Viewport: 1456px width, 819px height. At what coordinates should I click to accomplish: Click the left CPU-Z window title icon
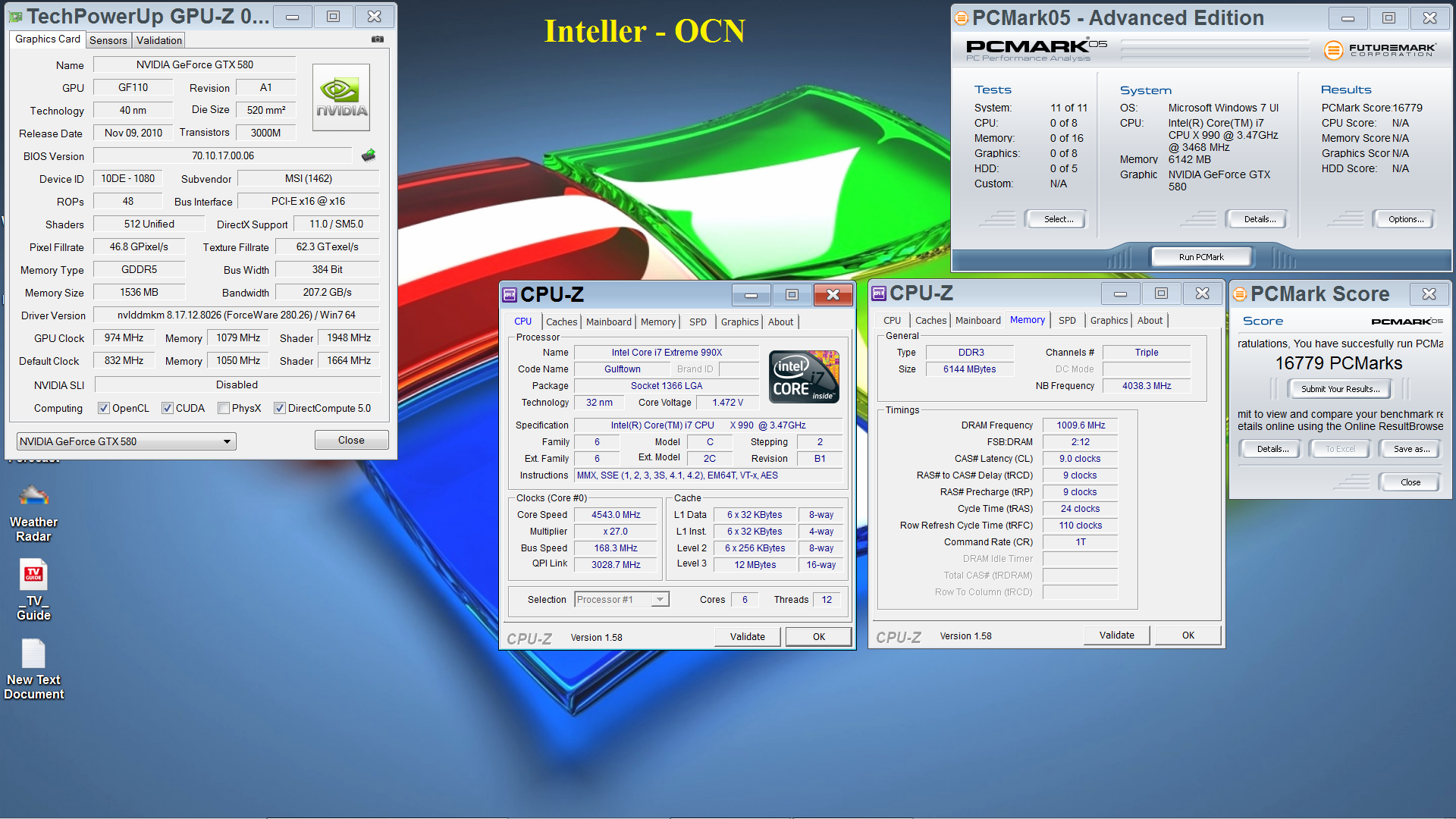coord(510,294)
